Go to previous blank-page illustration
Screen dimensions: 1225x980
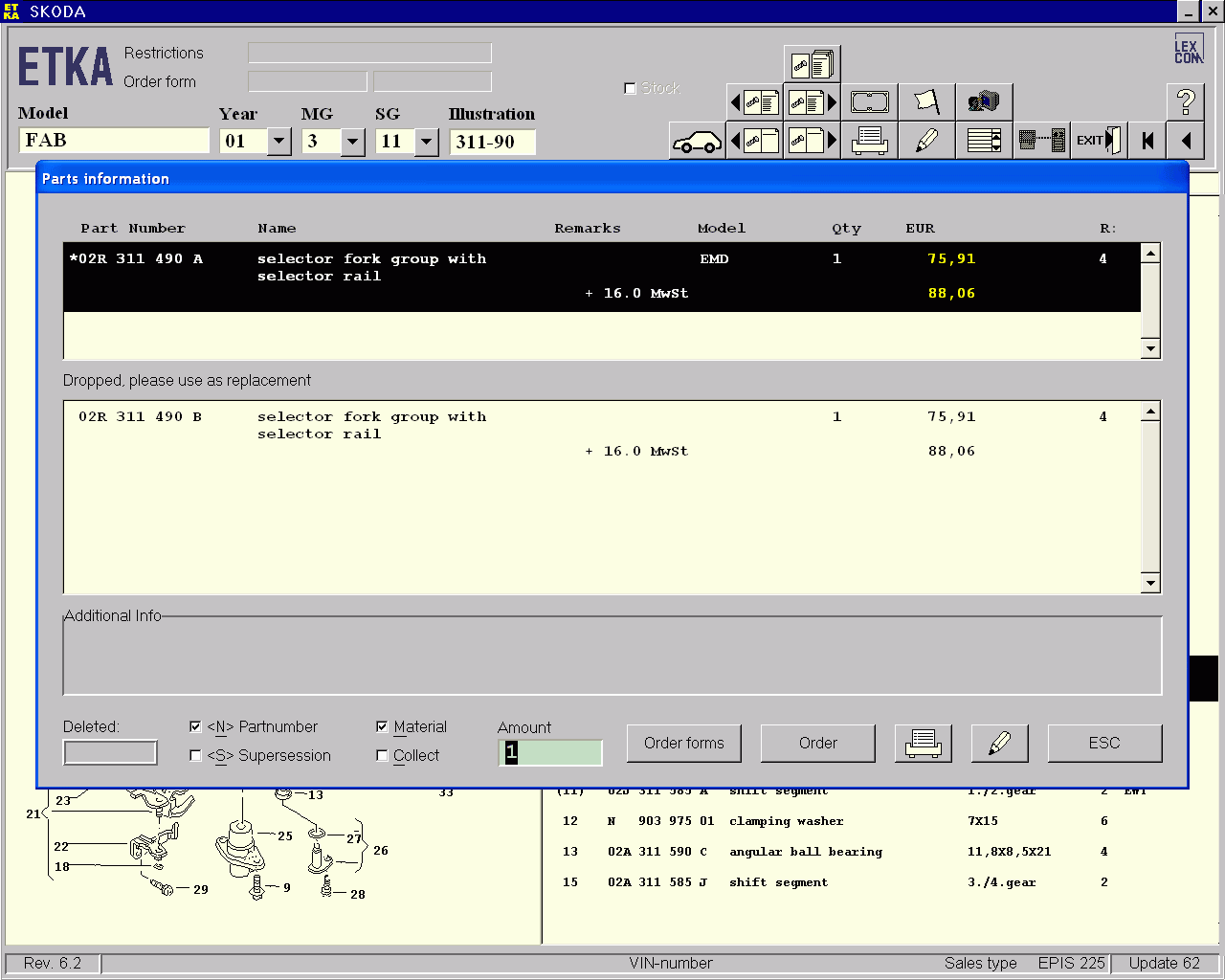point(755,141)
